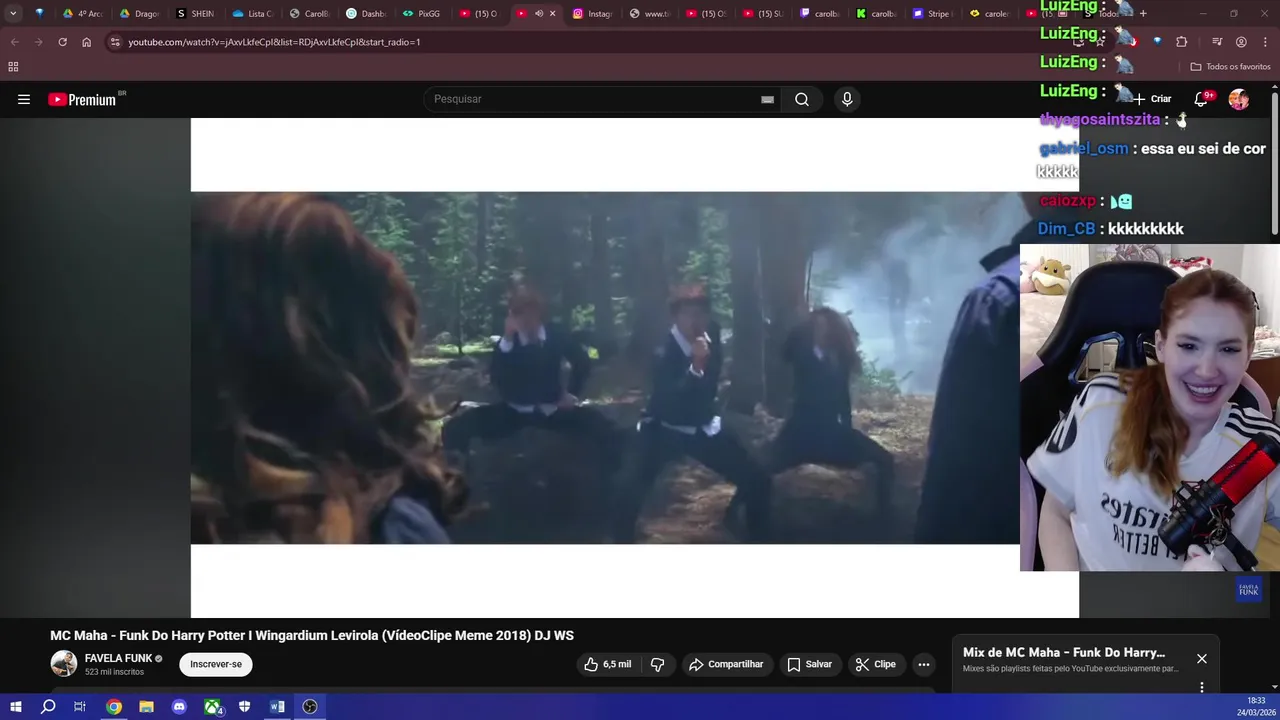Navigate forward in Chrome
This screenshot has width=1280, height=720.
point(38,42)
